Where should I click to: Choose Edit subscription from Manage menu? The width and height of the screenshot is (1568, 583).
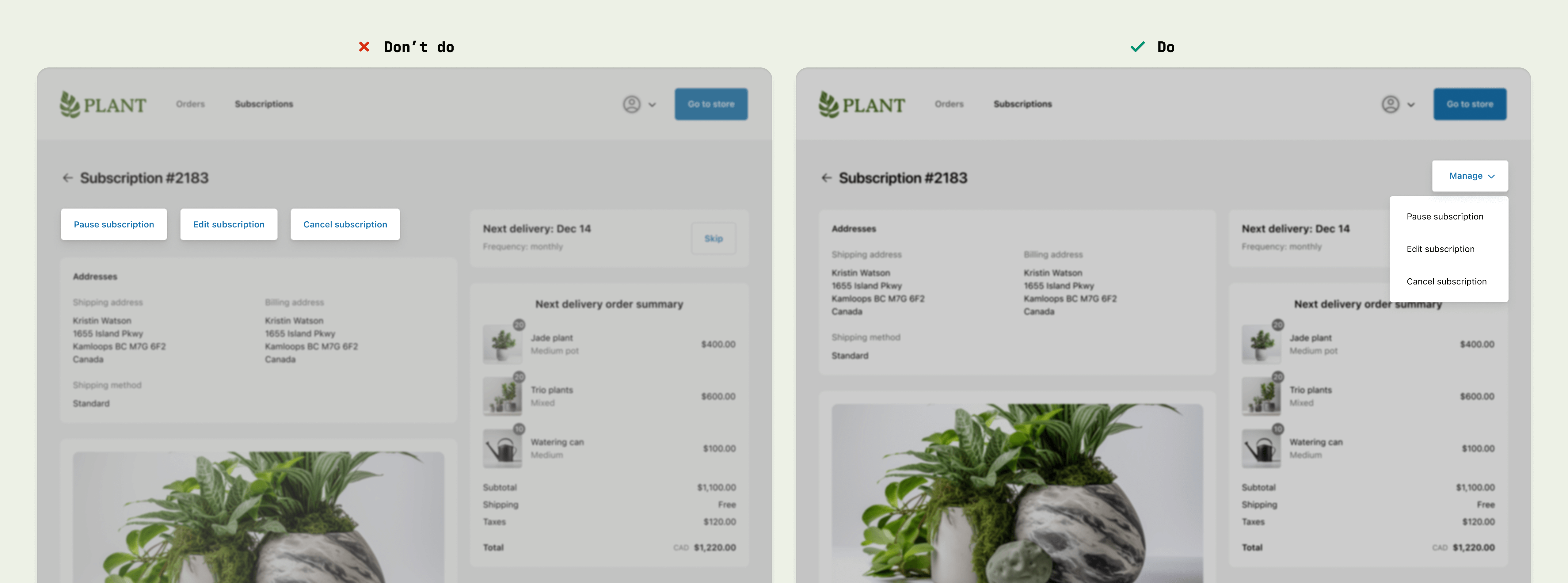(1440, 249)
